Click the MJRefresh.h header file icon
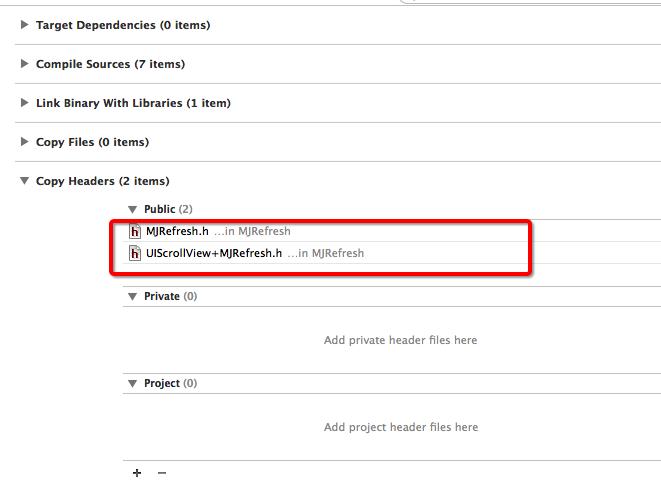 136,232
